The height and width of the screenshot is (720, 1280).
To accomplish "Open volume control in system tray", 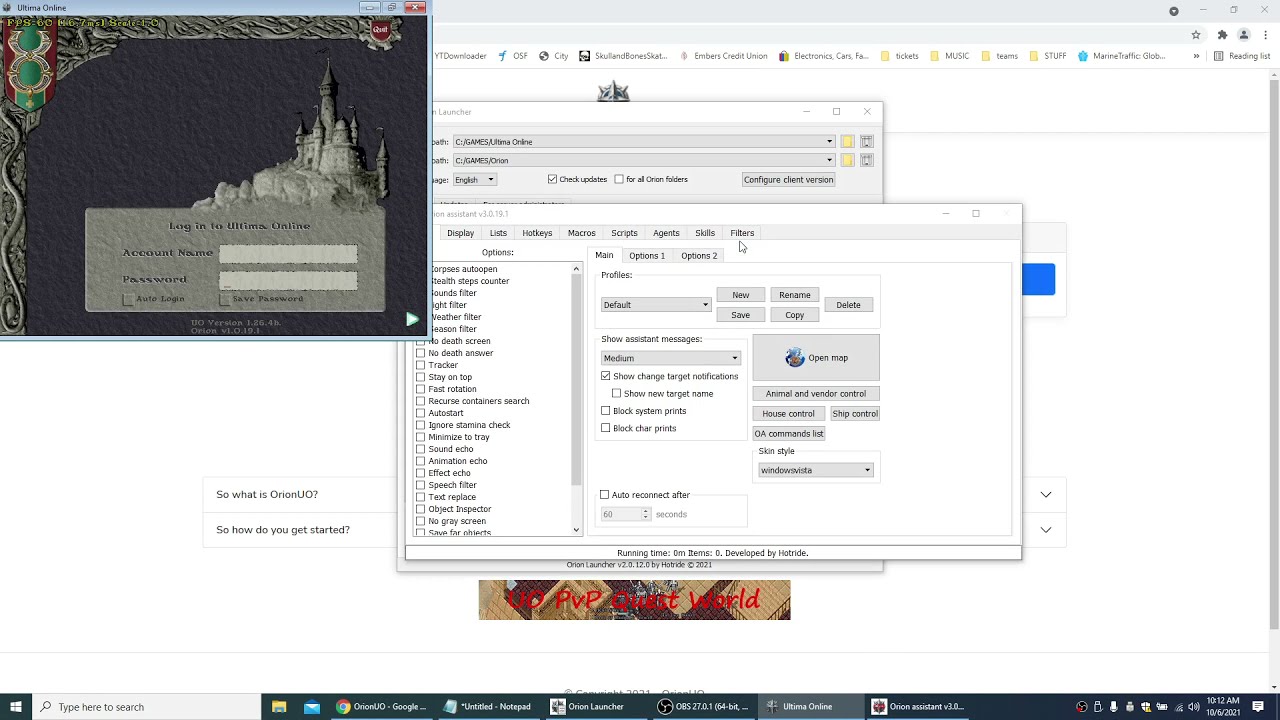I will pos(1193,707).
